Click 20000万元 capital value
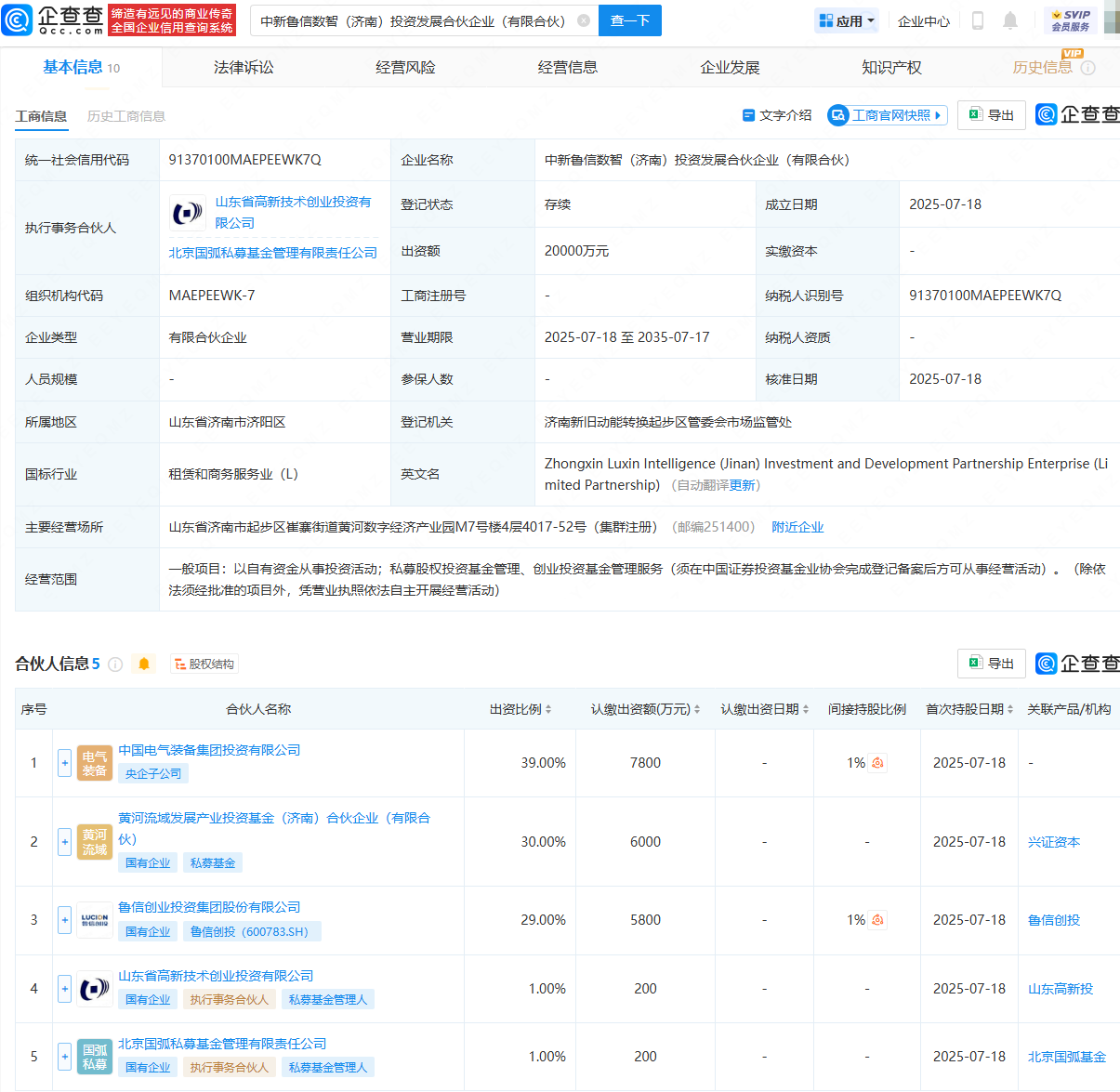1120x1092 pixels. (577, 251)
